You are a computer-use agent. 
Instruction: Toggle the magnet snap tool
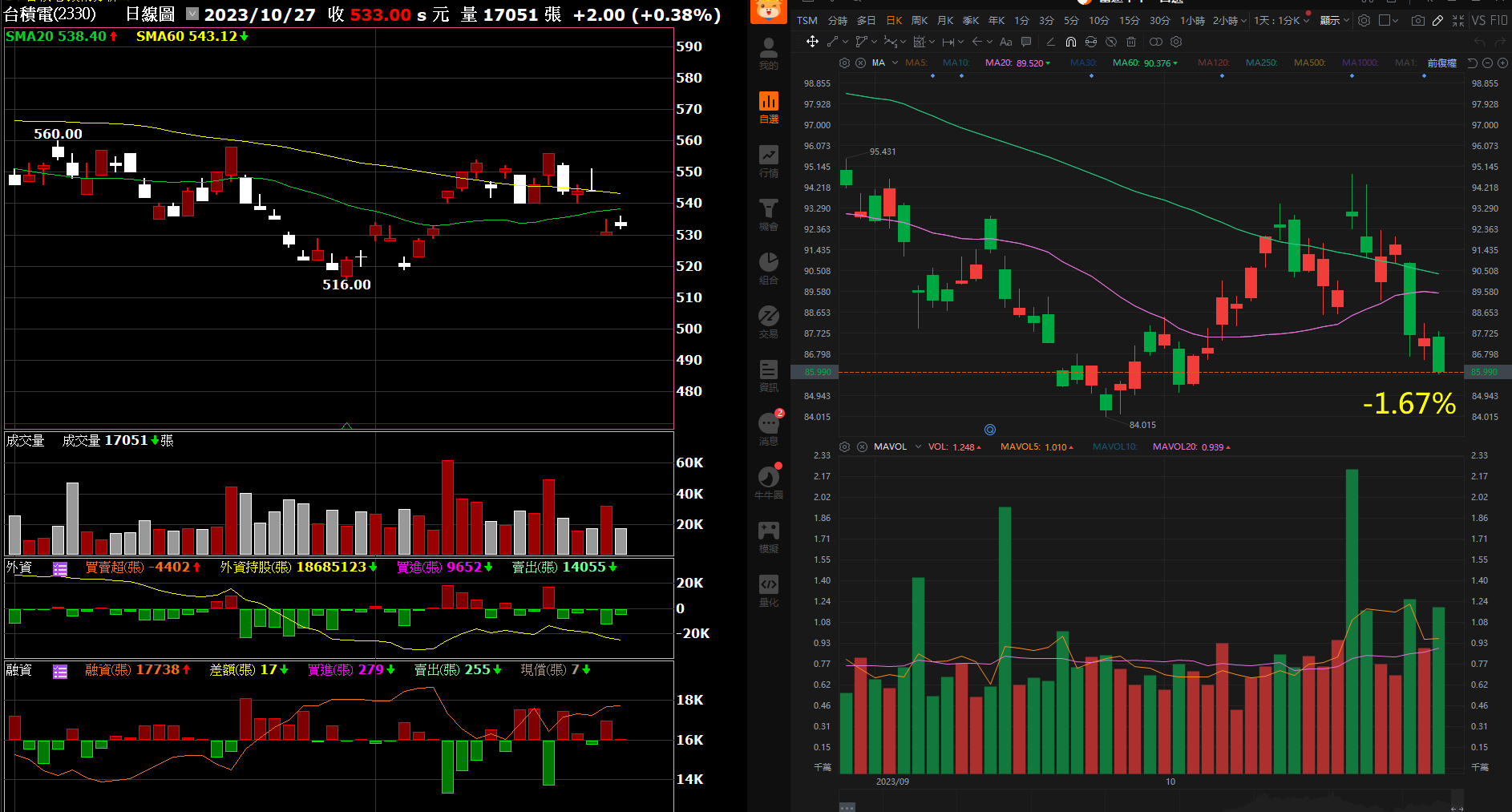(x=1071, y=42)
